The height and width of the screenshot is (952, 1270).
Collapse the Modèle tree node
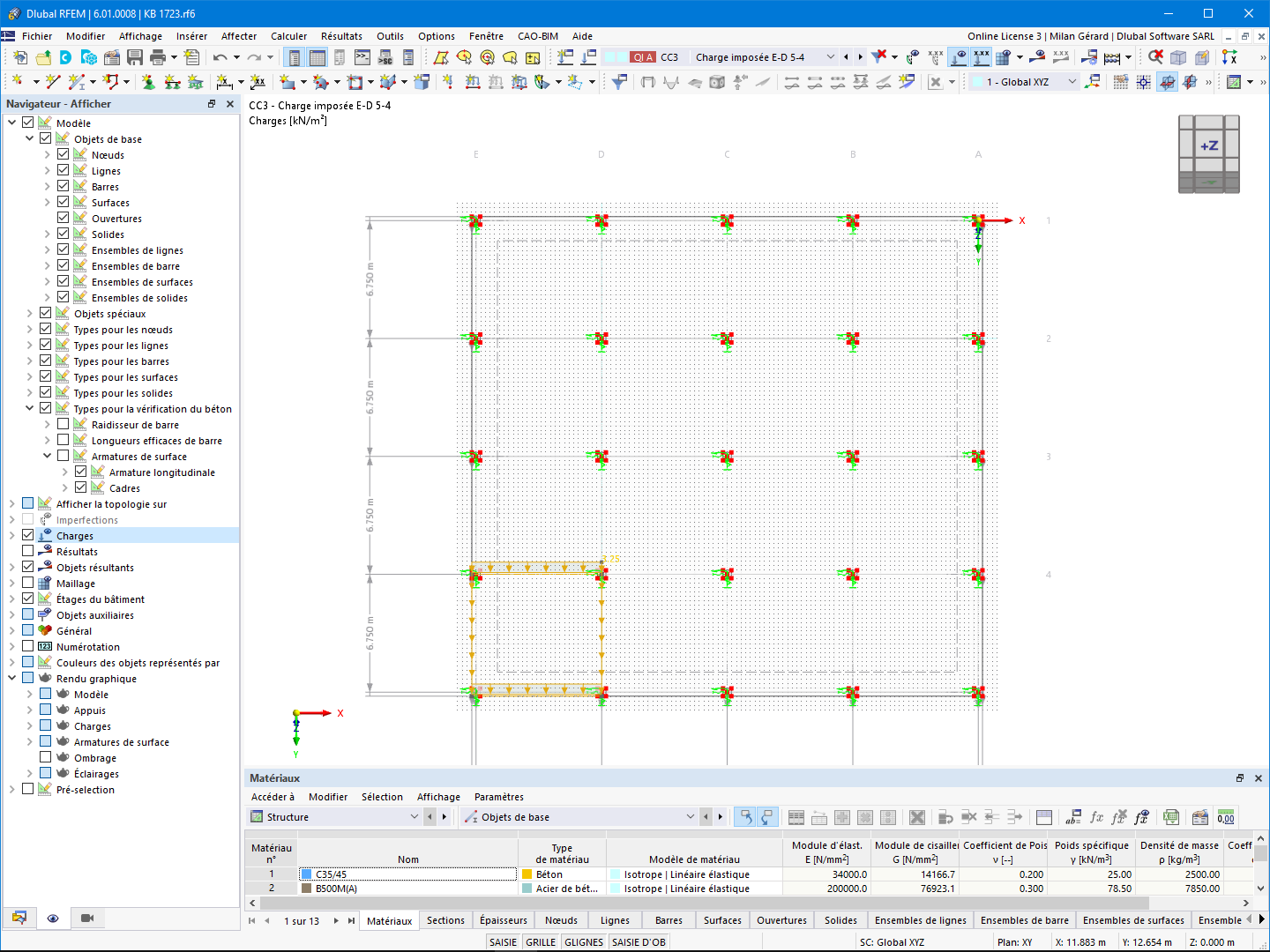pos(12,123)
